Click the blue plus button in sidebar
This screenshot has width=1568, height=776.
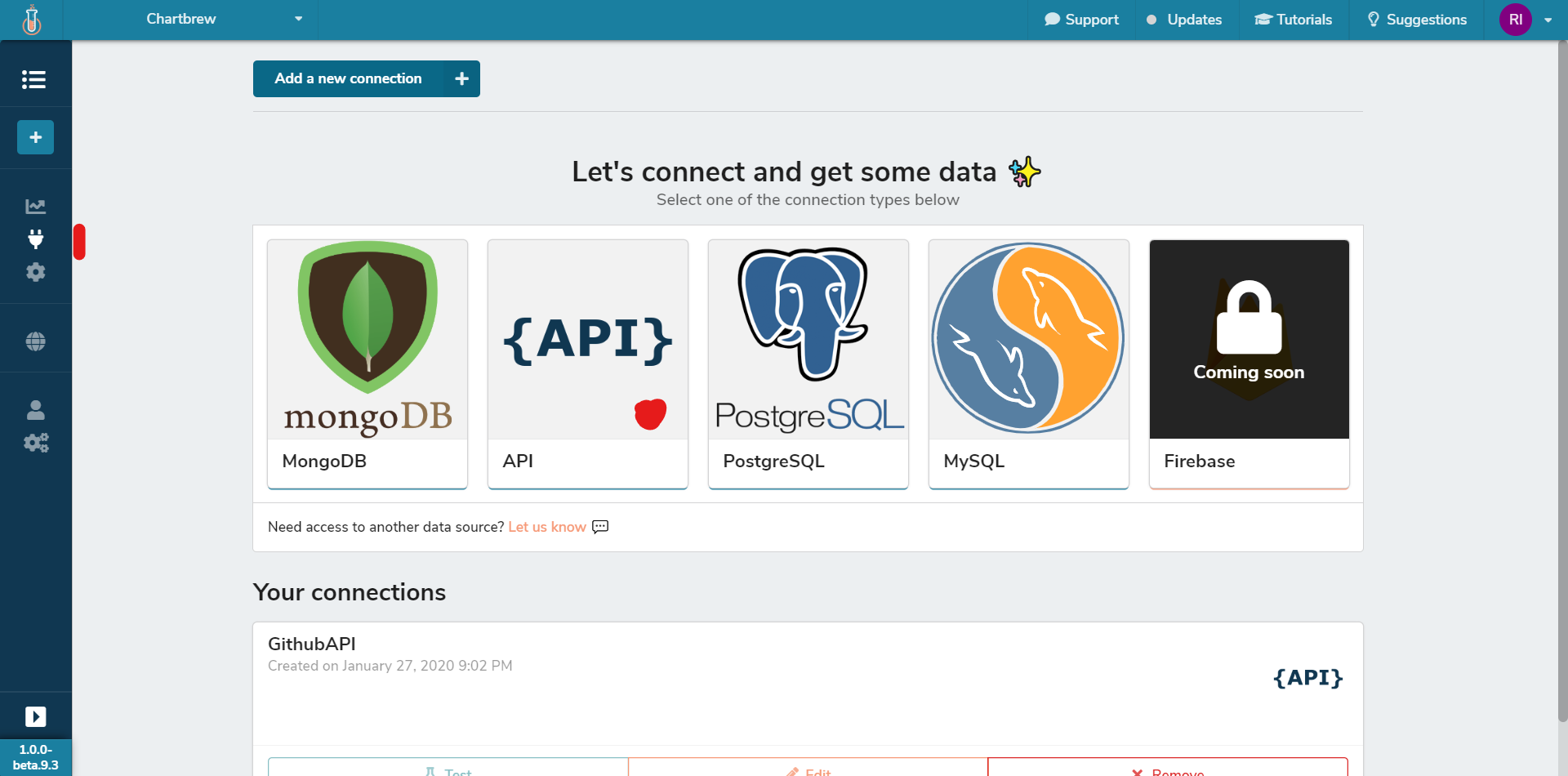[x=35, y=137]
